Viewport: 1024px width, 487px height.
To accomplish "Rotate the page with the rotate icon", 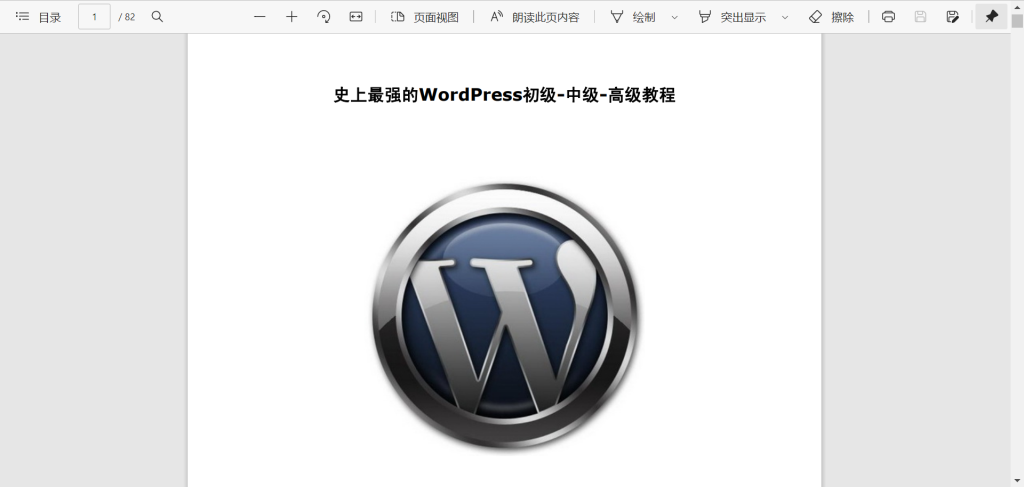I will click(323, 17).
